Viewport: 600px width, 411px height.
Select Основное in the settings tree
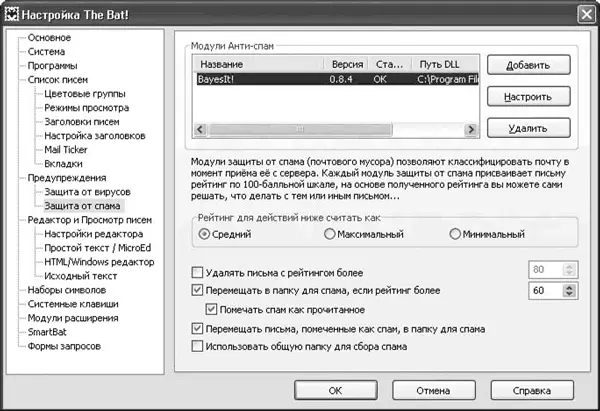[x=49, y=38]
